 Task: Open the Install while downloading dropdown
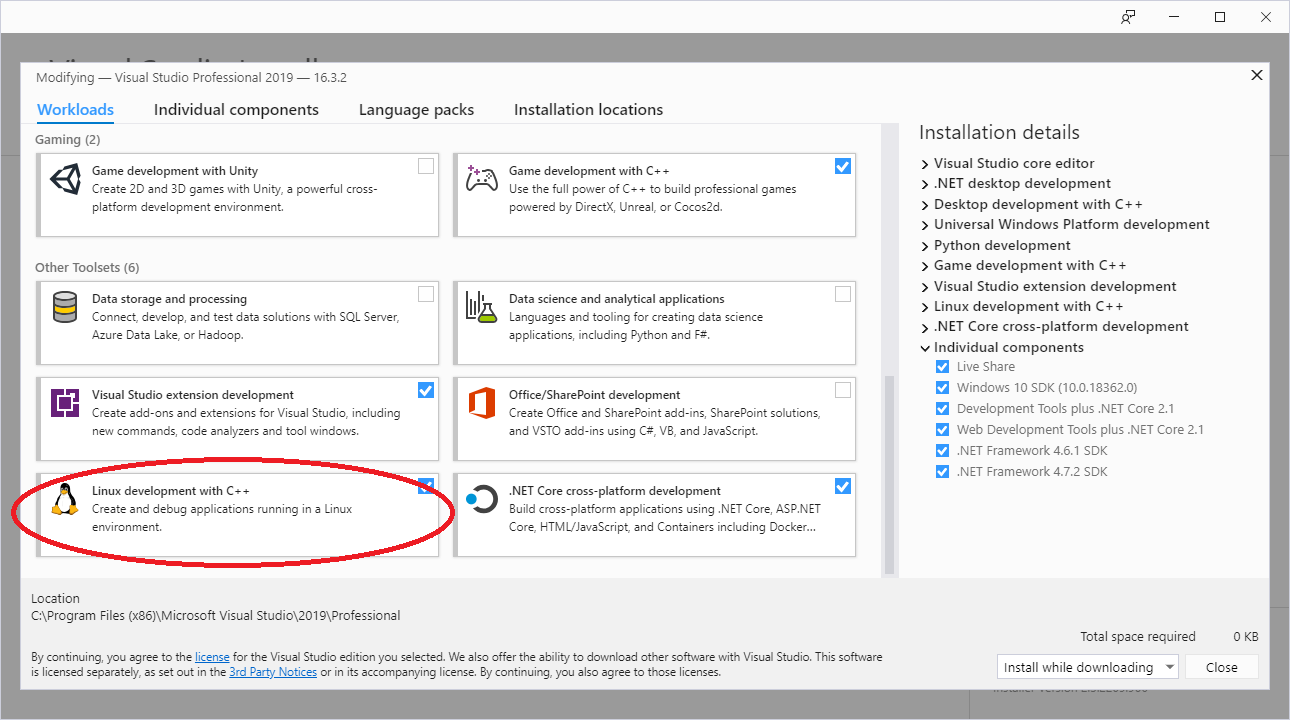click(1170, 666)
